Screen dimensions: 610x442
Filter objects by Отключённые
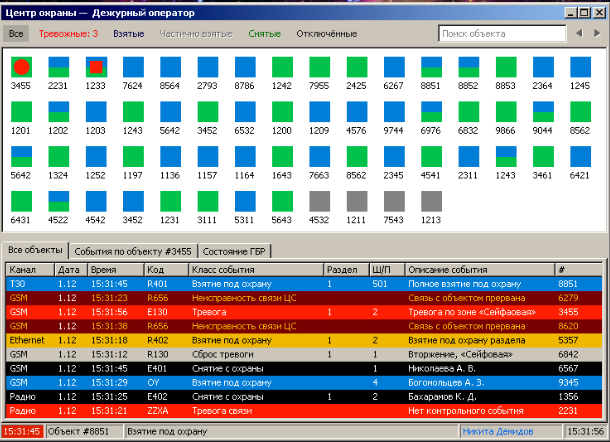(327, 34)
